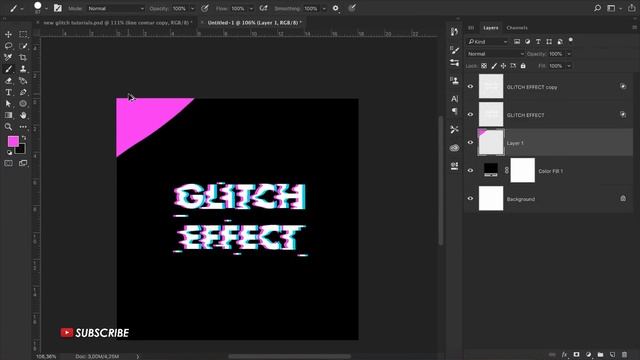Open the brush Mode dropdown
Screen dimensions: 640x360
116,8
